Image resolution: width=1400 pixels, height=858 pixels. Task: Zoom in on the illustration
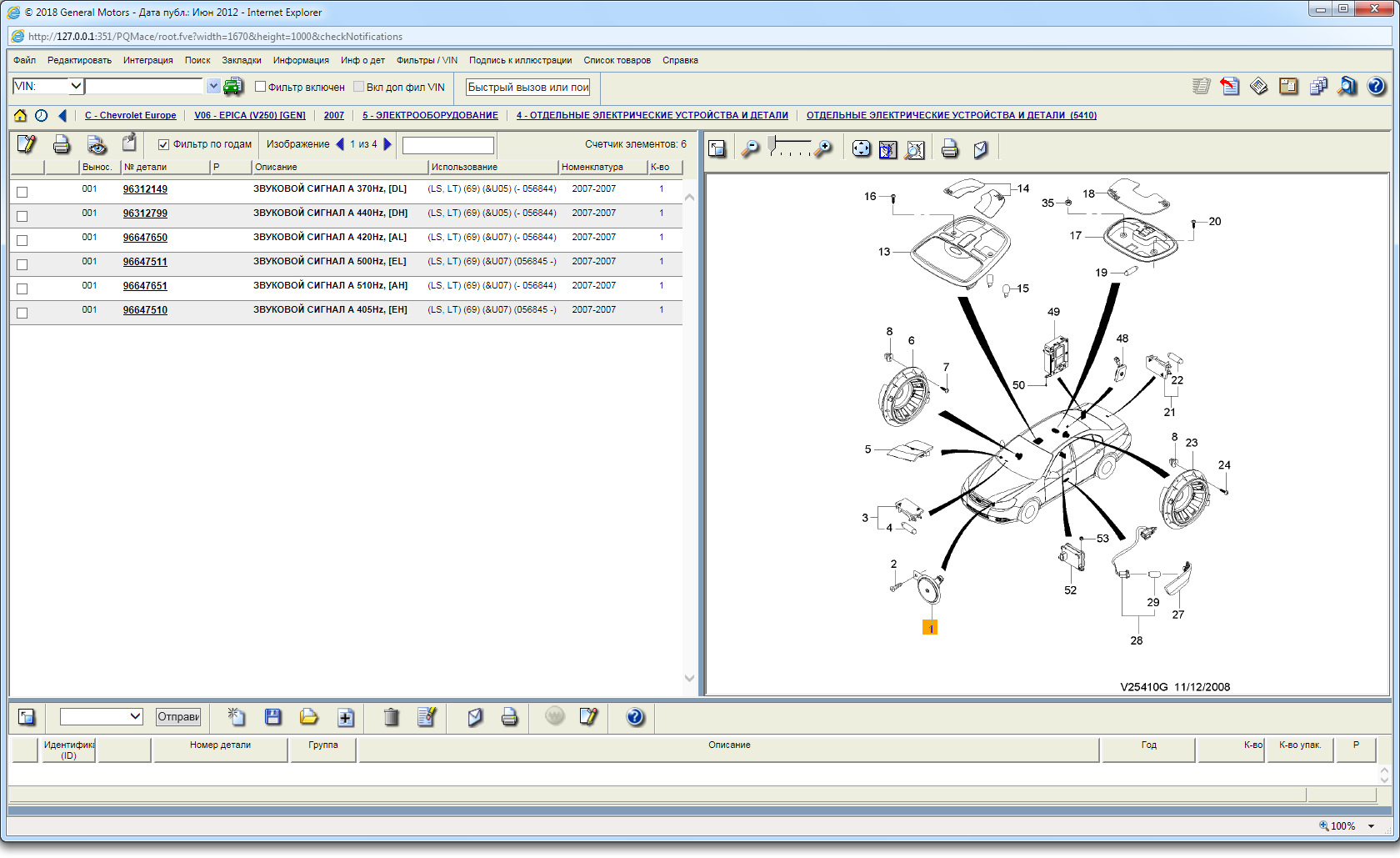(822, 148)
